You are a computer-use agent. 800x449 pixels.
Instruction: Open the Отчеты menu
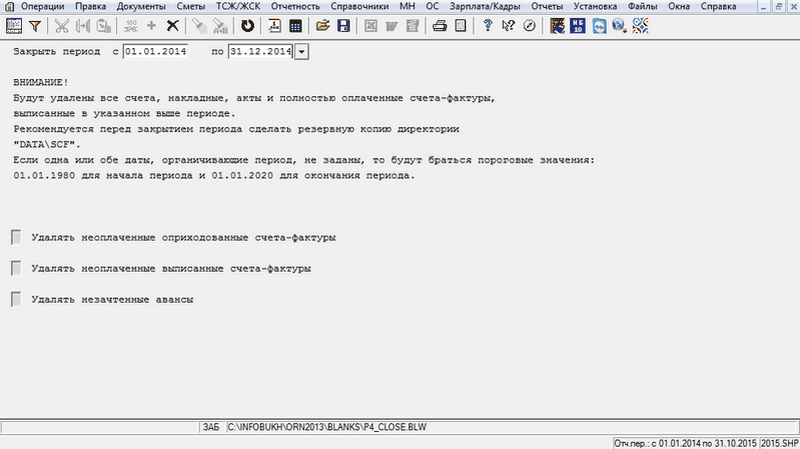(546, 7)
